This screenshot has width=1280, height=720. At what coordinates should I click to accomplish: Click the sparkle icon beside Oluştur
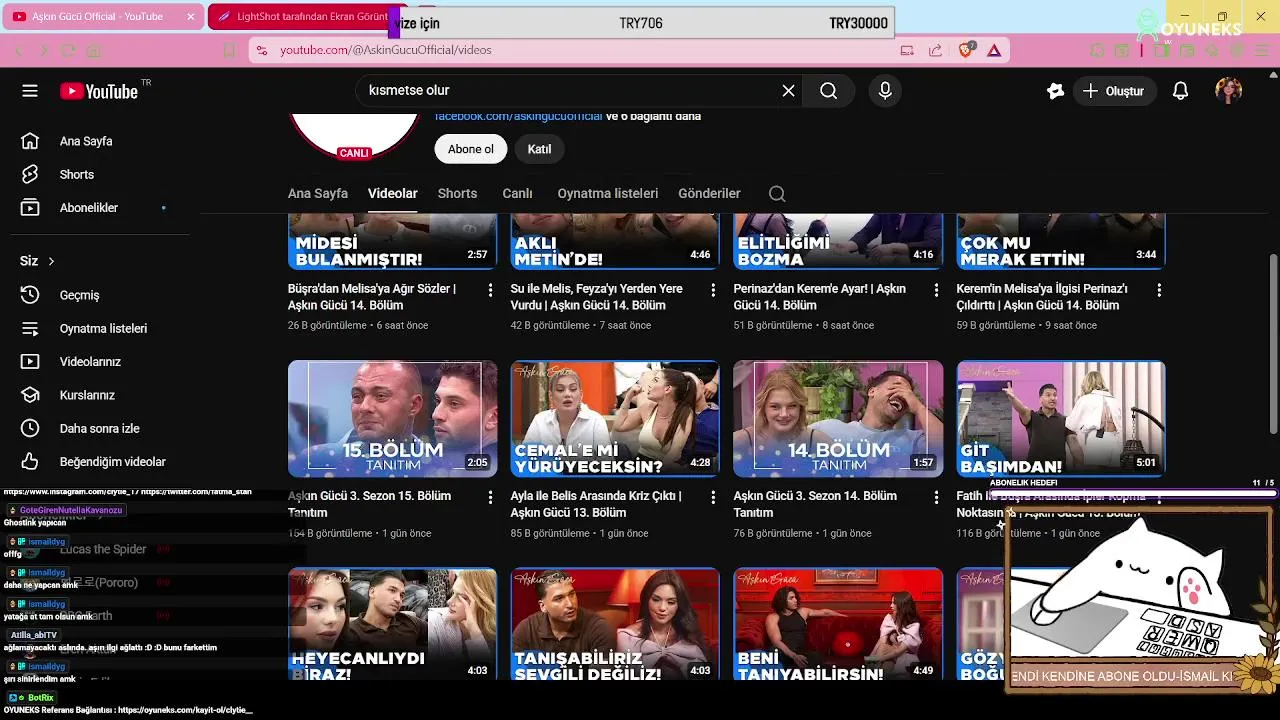click(1055, 91)
